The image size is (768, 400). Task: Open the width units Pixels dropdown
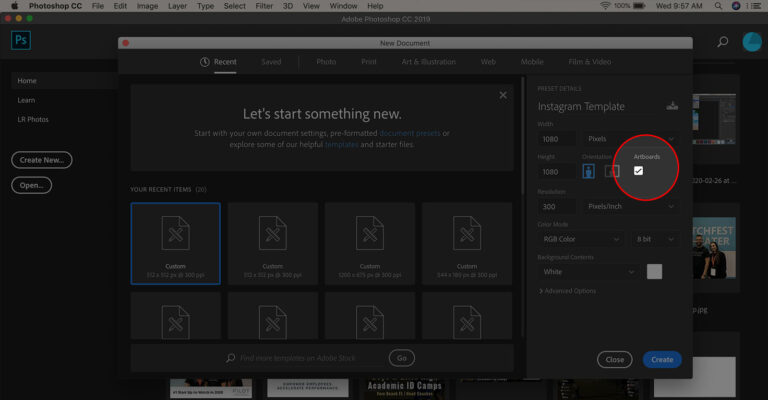[630, 139]
